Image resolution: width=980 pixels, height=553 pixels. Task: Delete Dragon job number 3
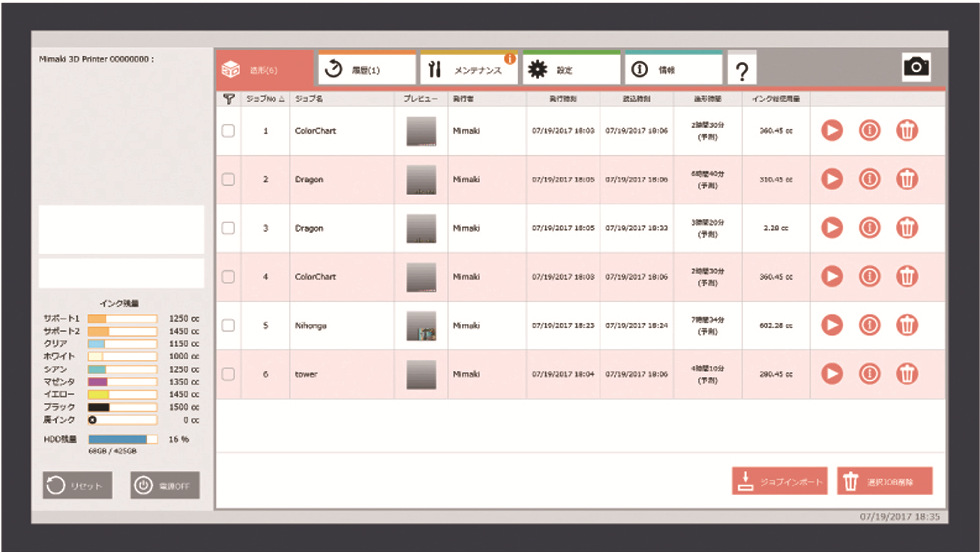907,227
